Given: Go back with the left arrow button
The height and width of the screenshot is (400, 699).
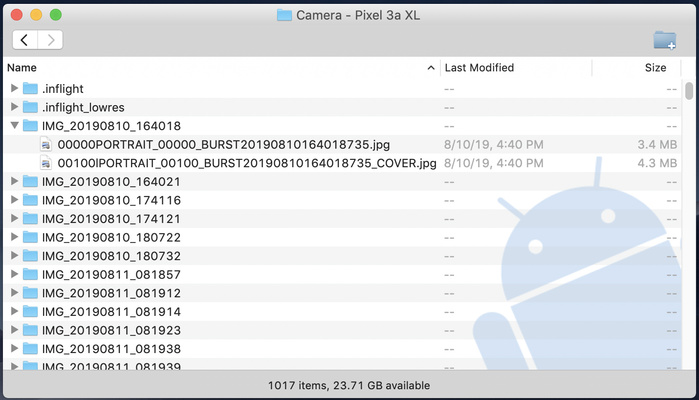Looking at the screenshot, I should pos(25,40).
